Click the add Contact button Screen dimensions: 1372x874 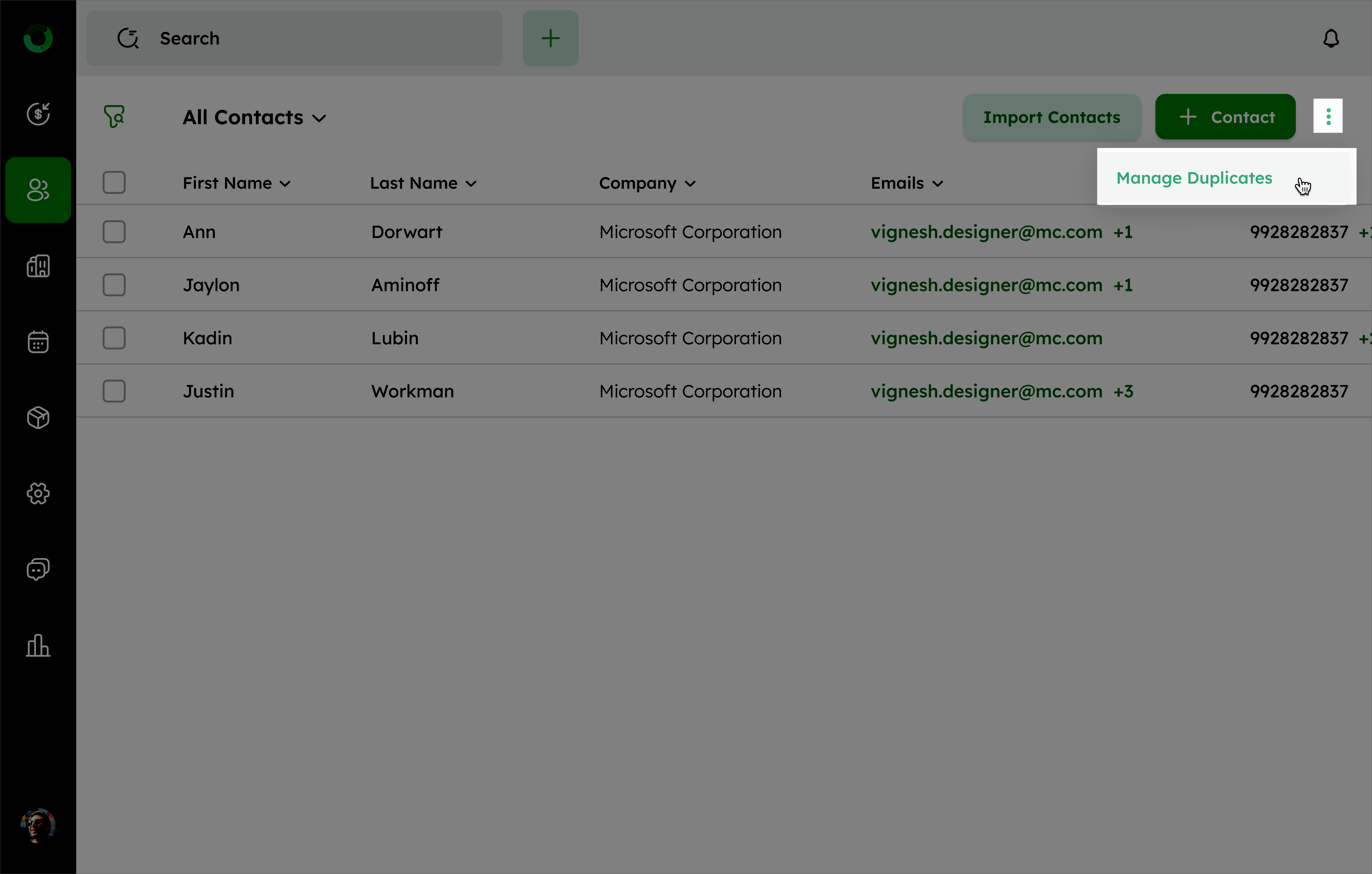[1225, 117]
